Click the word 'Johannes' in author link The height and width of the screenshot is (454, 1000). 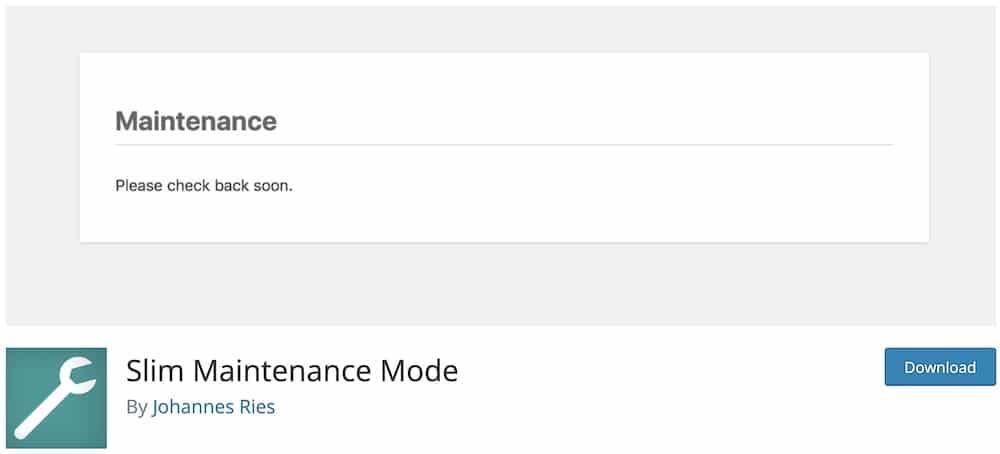click(193, 407)
